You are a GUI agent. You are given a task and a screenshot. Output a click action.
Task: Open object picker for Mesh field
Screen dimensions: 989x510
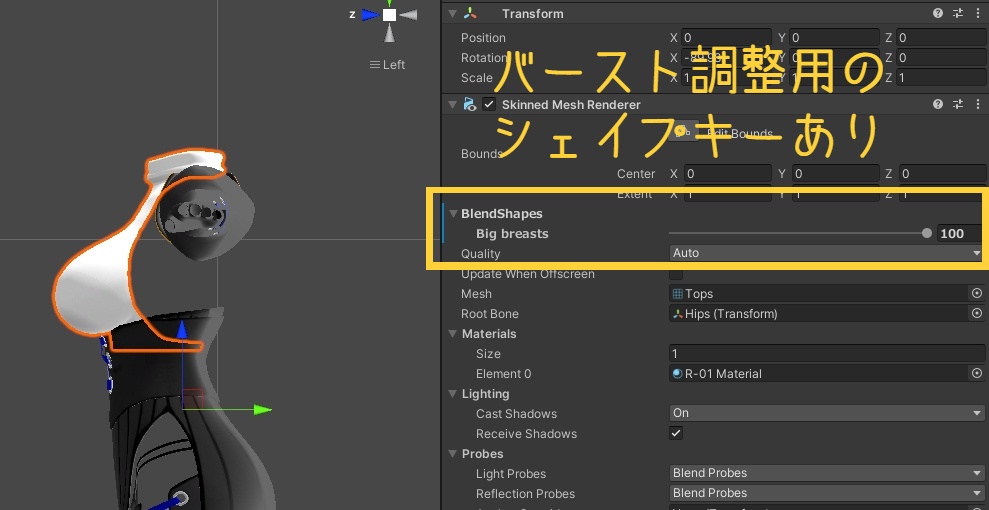tap(977, 293)
